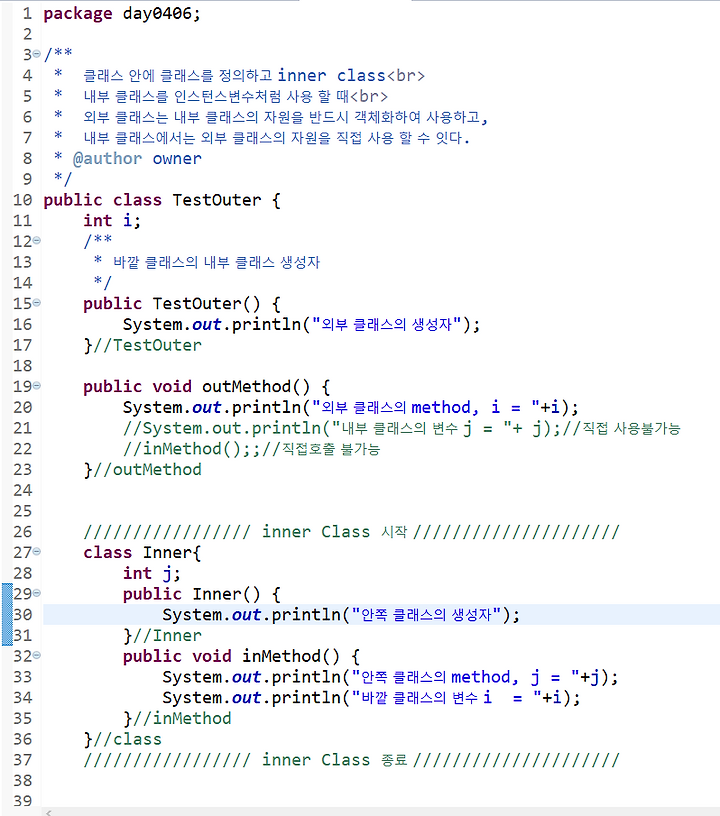The width and height of the screenshot is (720, 816).
Task: Collapse the Javadoc comment fold at line 3
Action: tap(36, 54)
